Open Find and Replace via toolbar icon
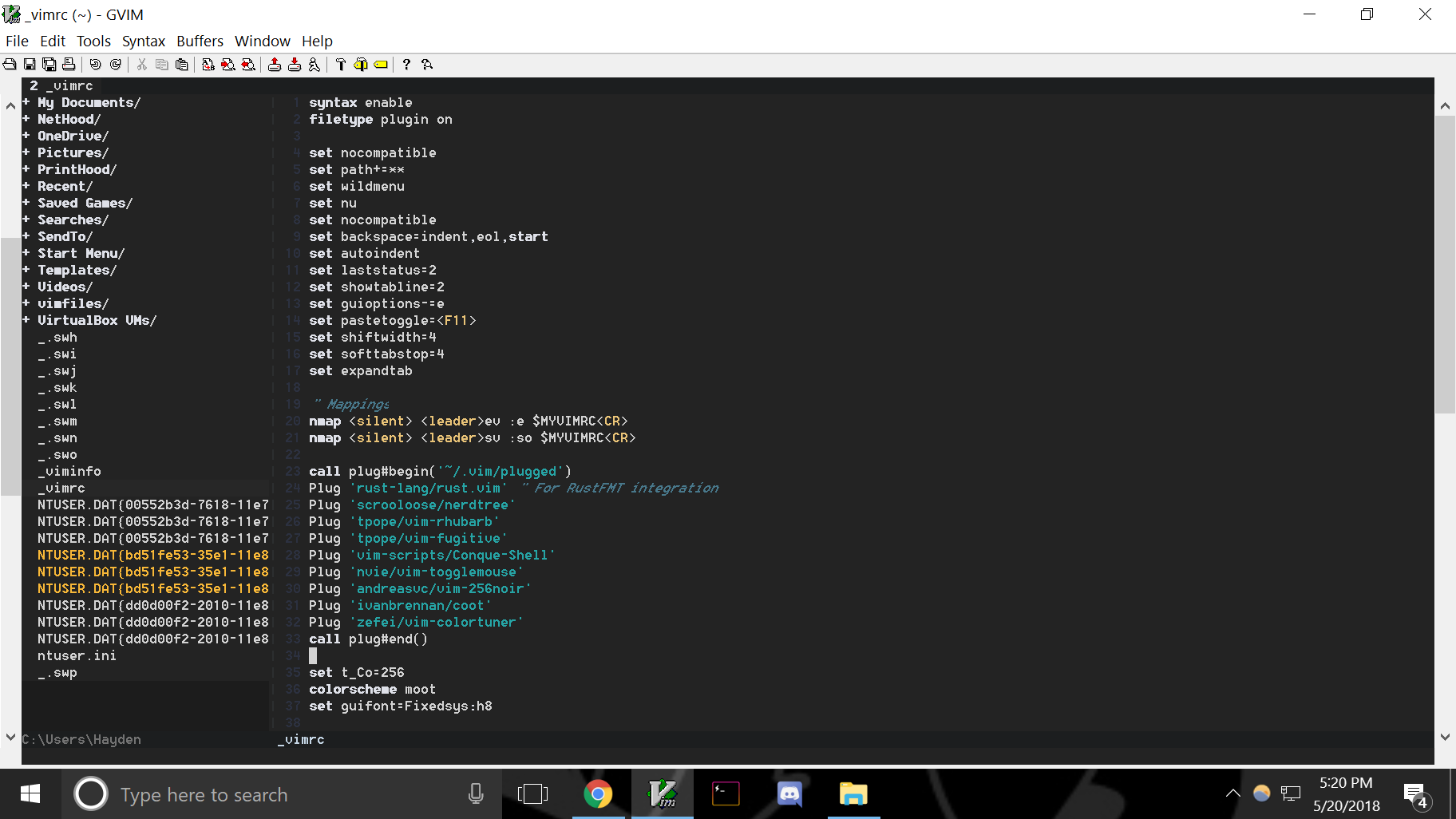The width and height of the screenshot is (1456, 819). coord(208,65)
